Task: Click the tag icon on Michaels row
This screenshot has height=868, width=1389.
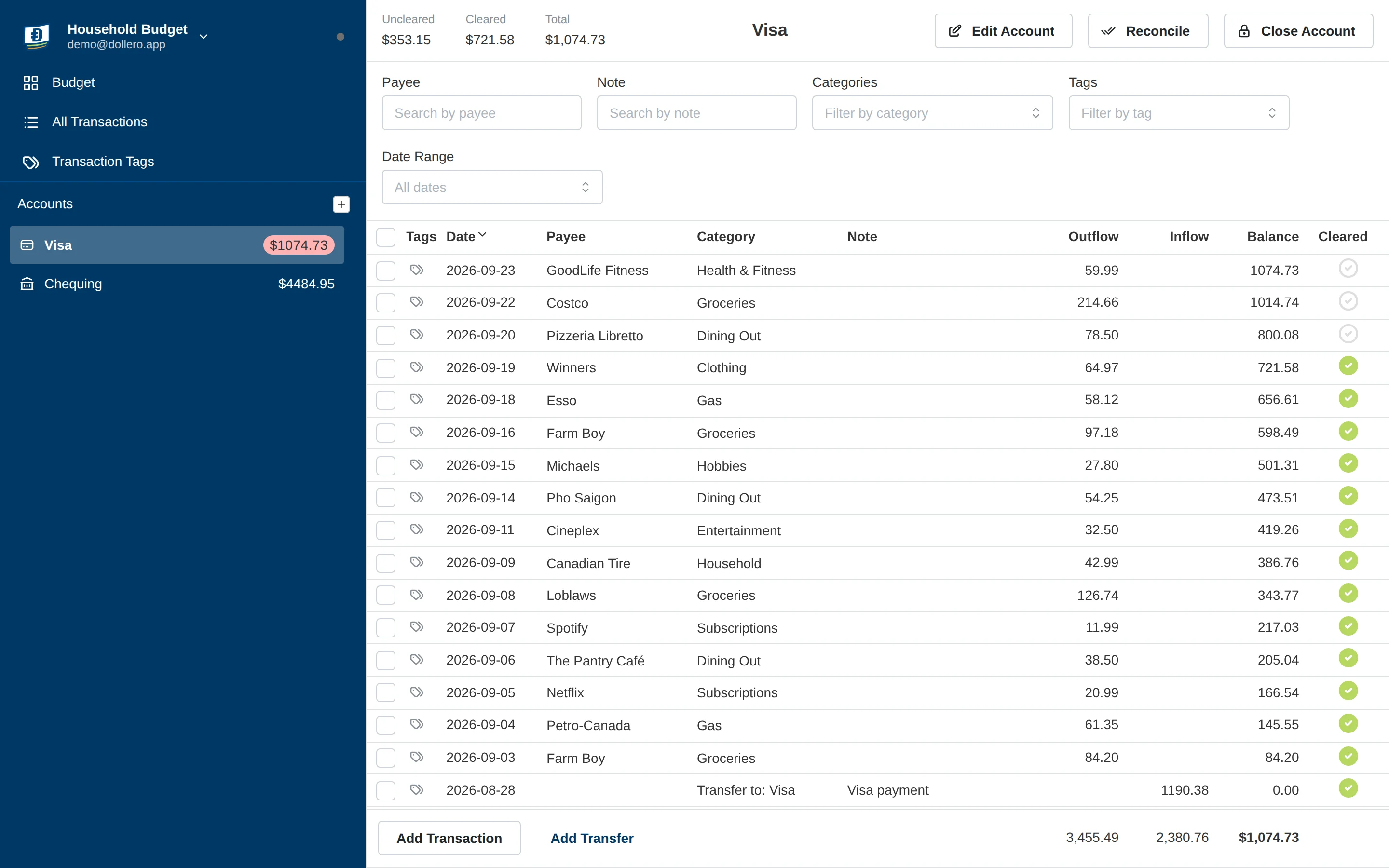Action: 417,464
